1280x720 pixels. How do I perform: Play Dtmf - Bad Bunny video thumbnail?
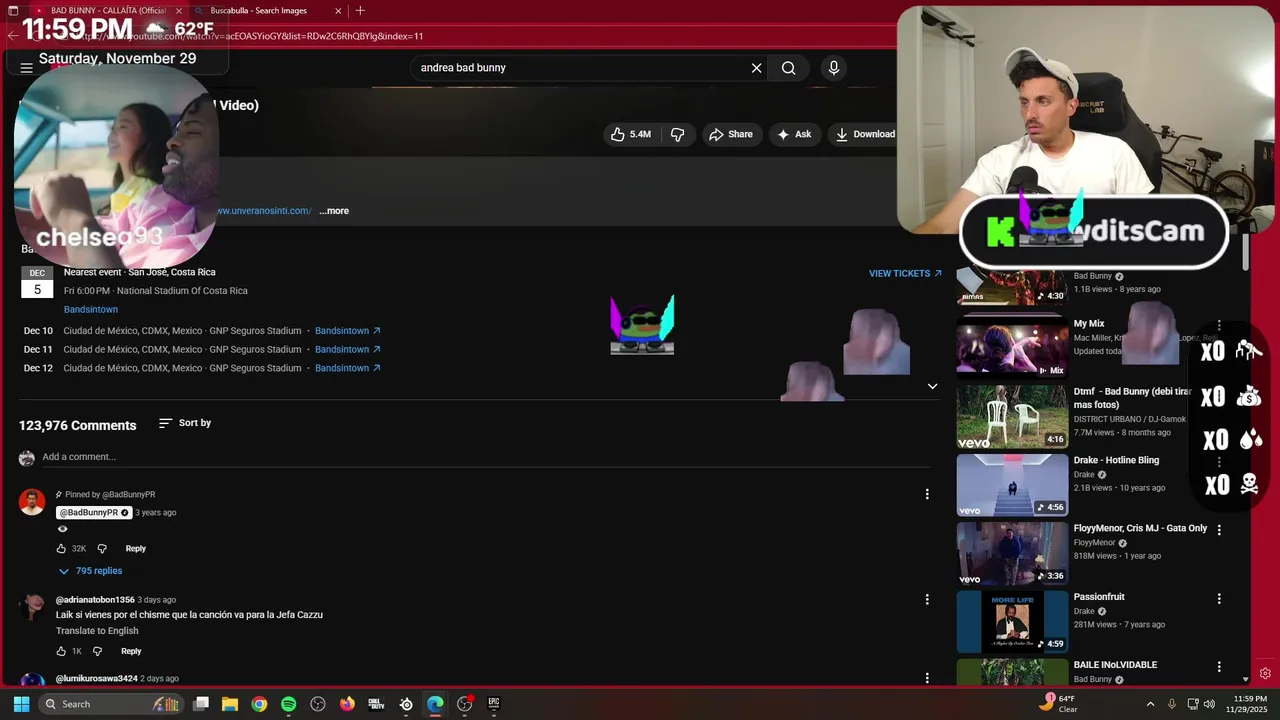tap(1012, 417)
